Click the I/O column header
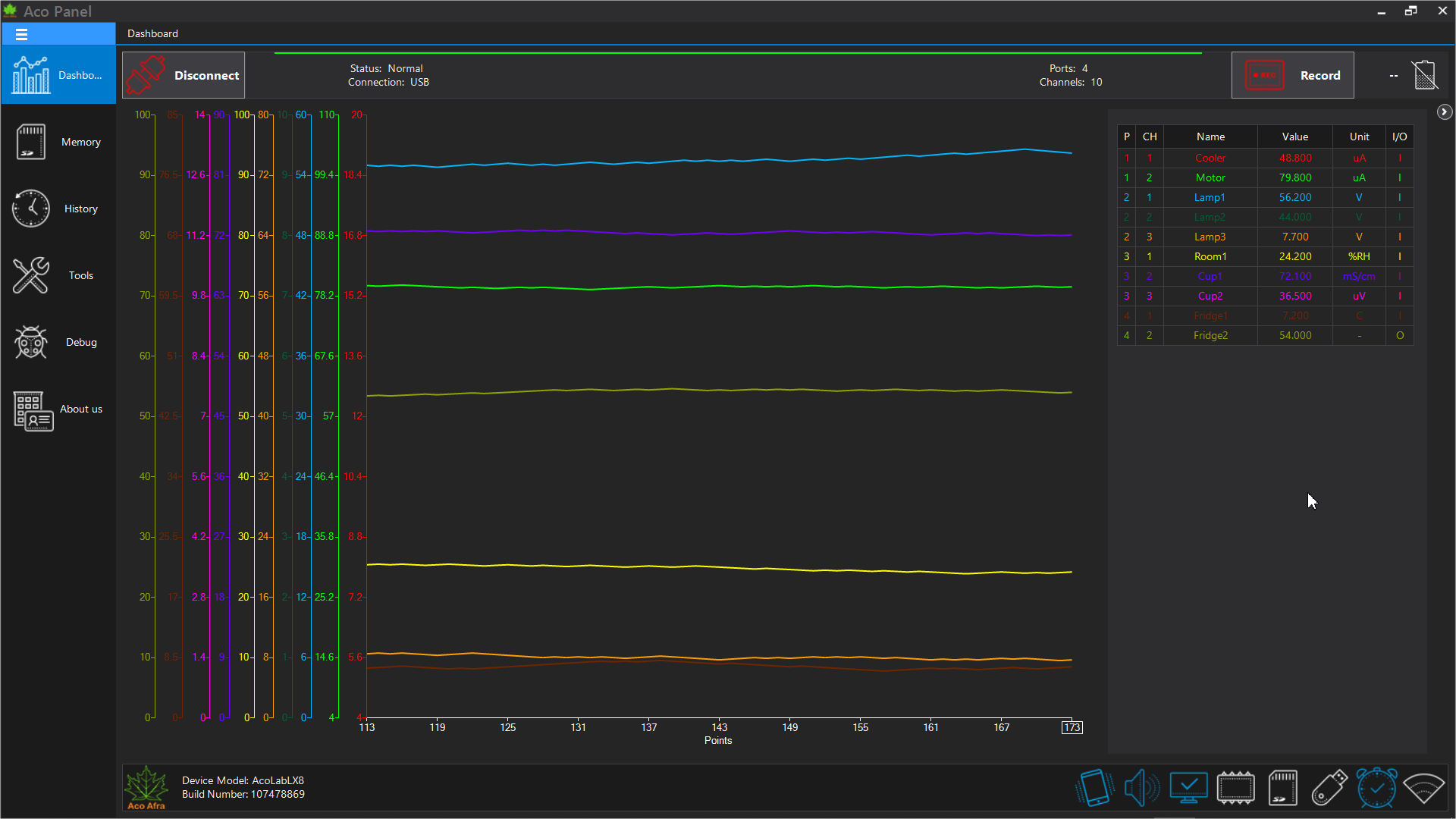1456x819 pixels. 1399,136
